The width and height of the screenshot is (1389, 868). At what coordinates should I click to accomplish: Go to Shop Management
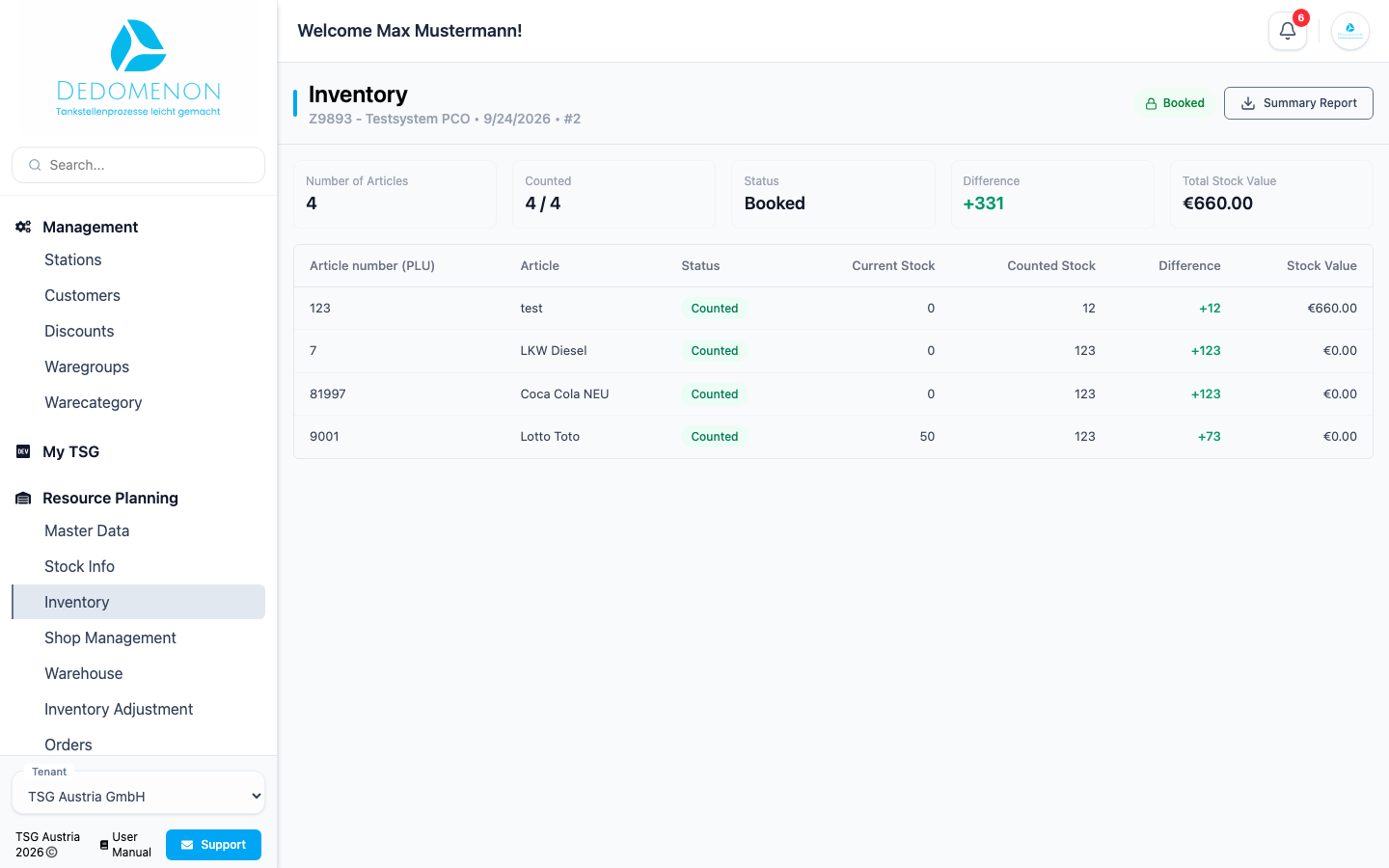pos(110,637)
